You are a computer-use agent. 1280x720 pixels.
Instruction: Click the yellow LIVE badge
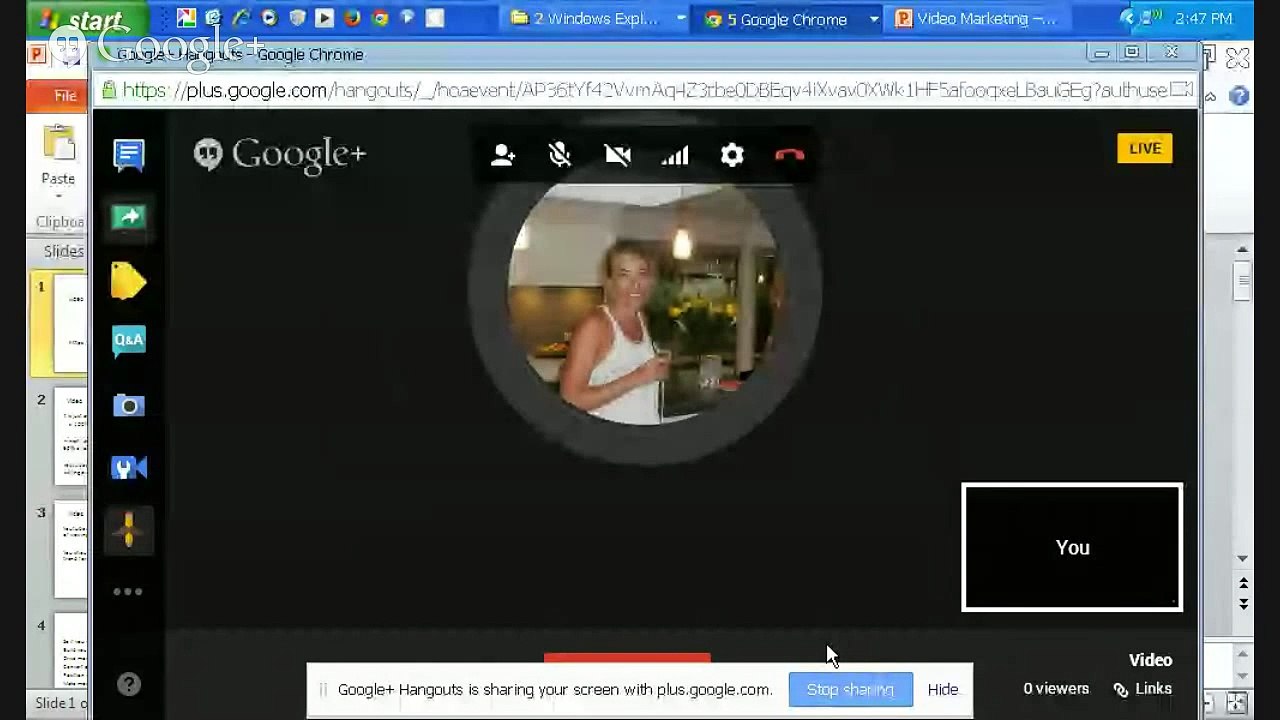tap(1145, 148)
